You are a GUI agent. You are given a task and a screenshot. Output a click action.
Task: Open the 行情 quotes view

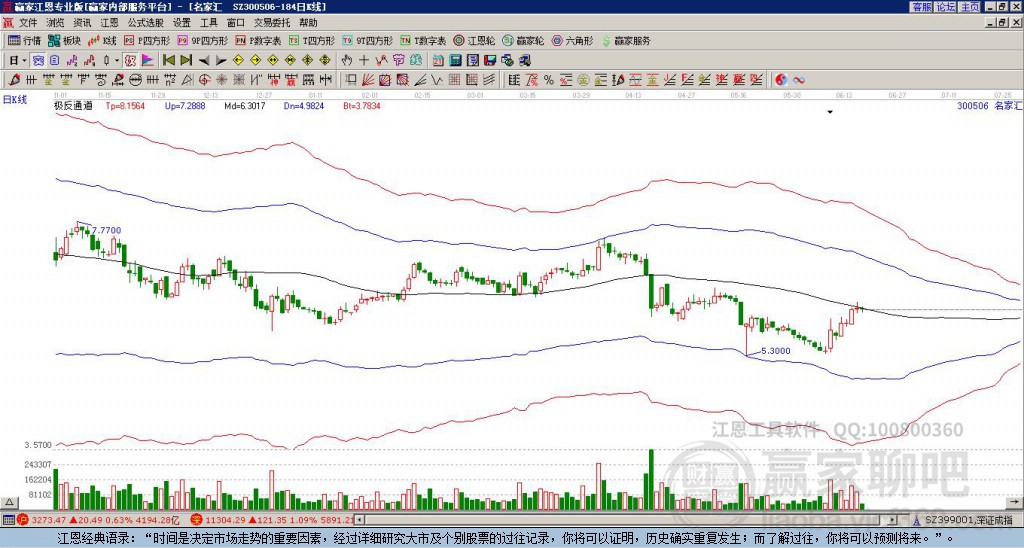(24, 40)
